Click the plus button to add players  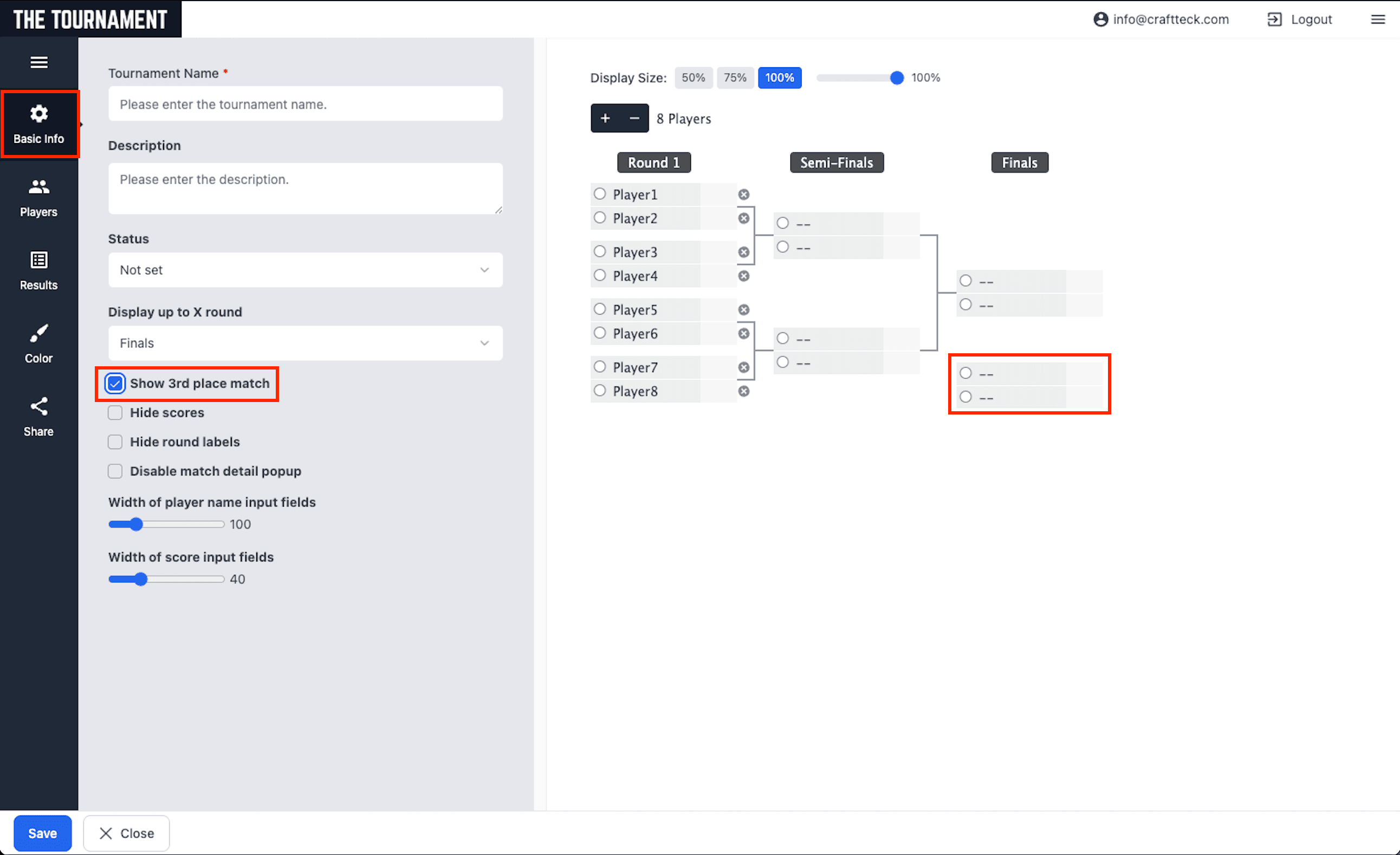coord(605,118)
